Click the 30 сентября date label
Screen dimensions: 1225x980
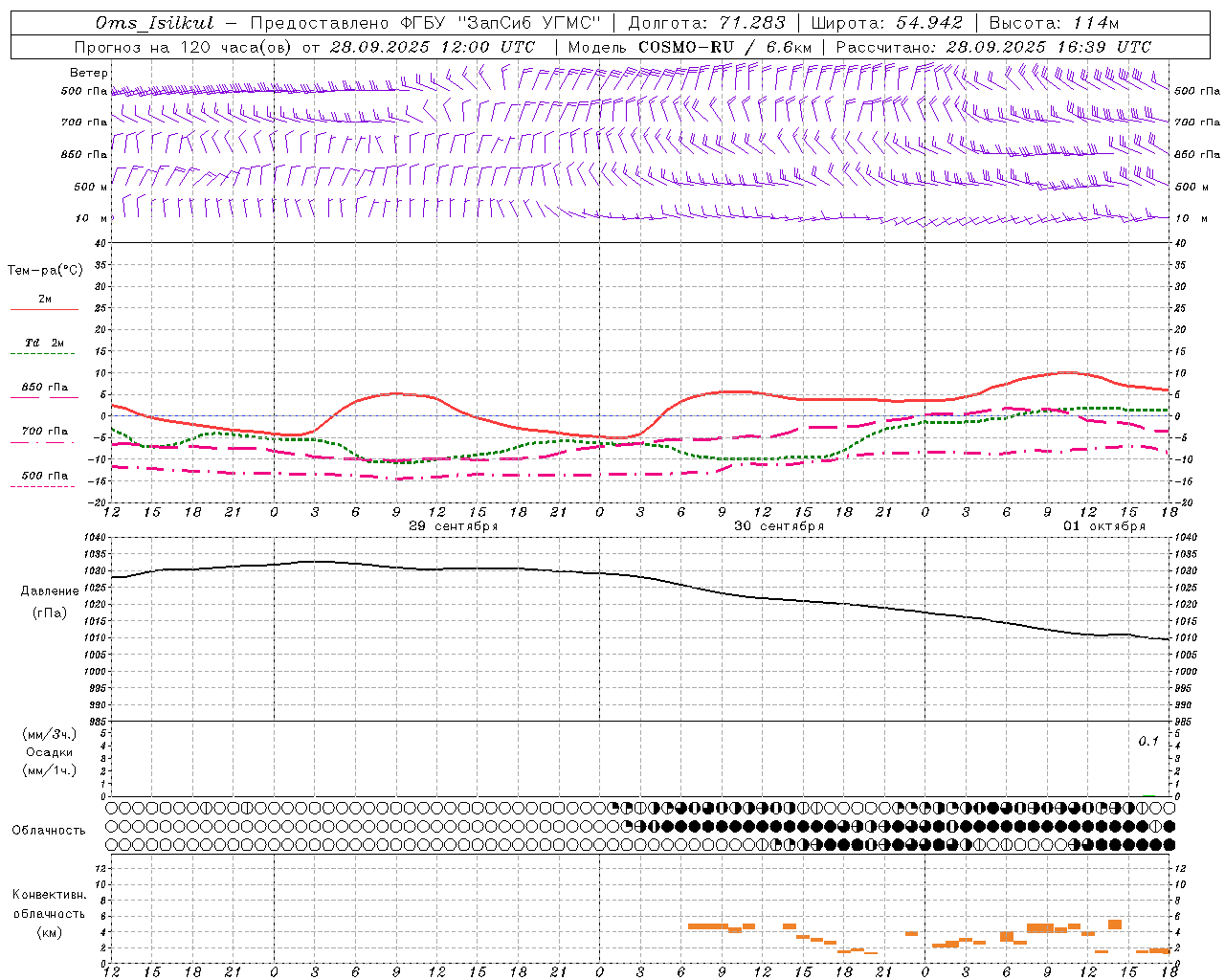(779, 526)
